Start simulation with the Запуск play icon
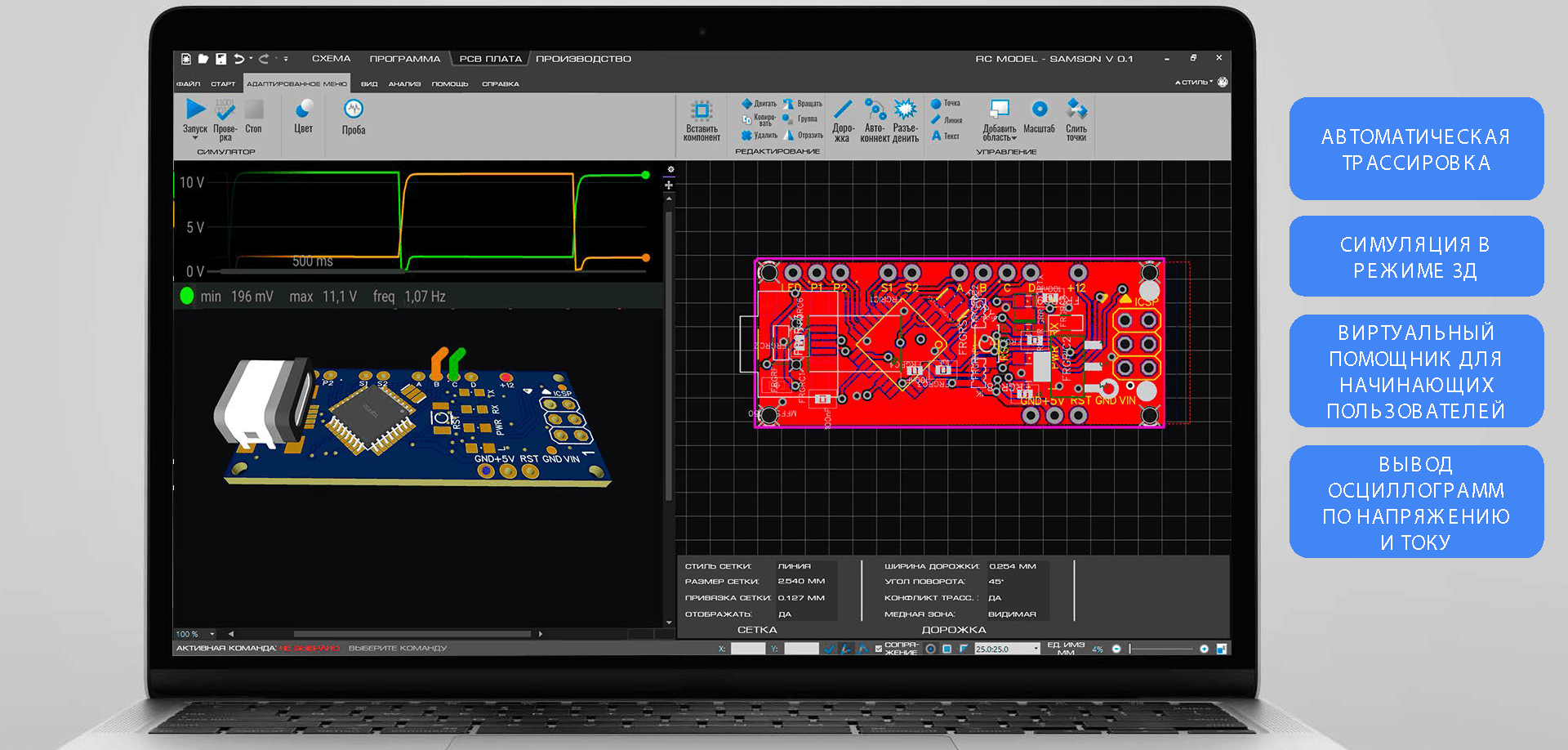This screenshot has width=1568, height=750. coord(195,109)
